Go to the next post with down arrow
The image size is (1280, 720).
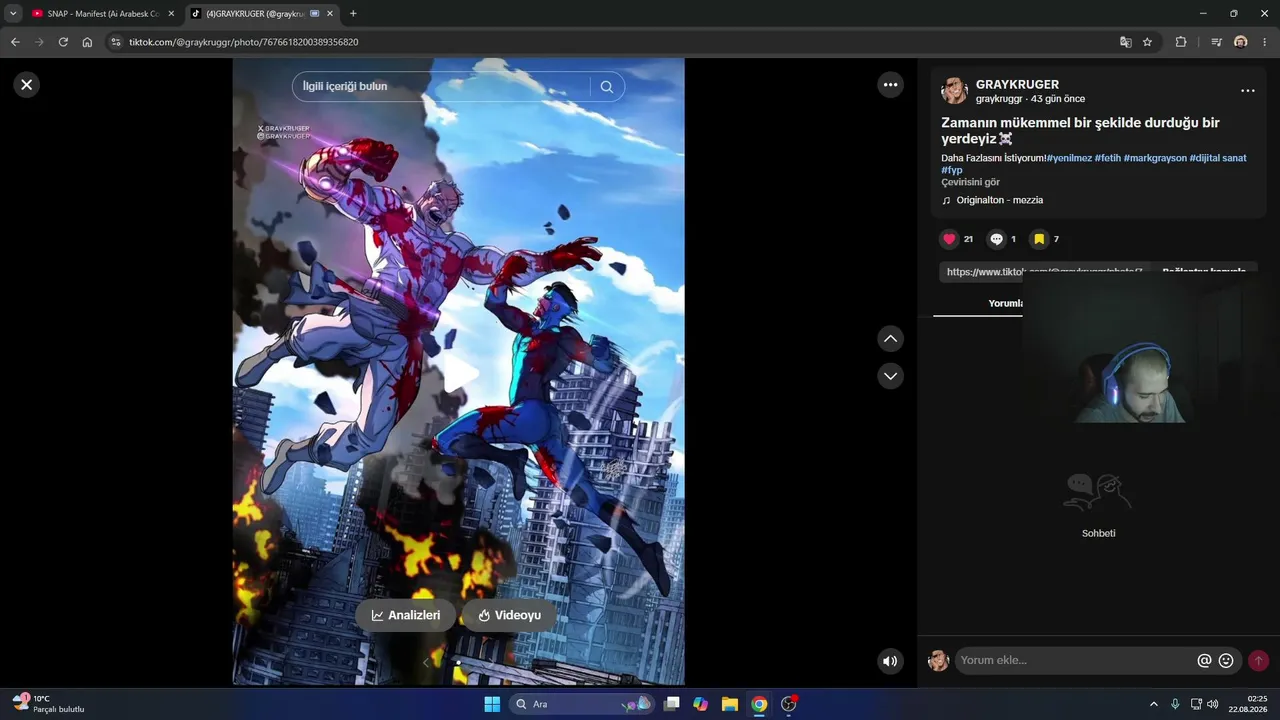890,376
